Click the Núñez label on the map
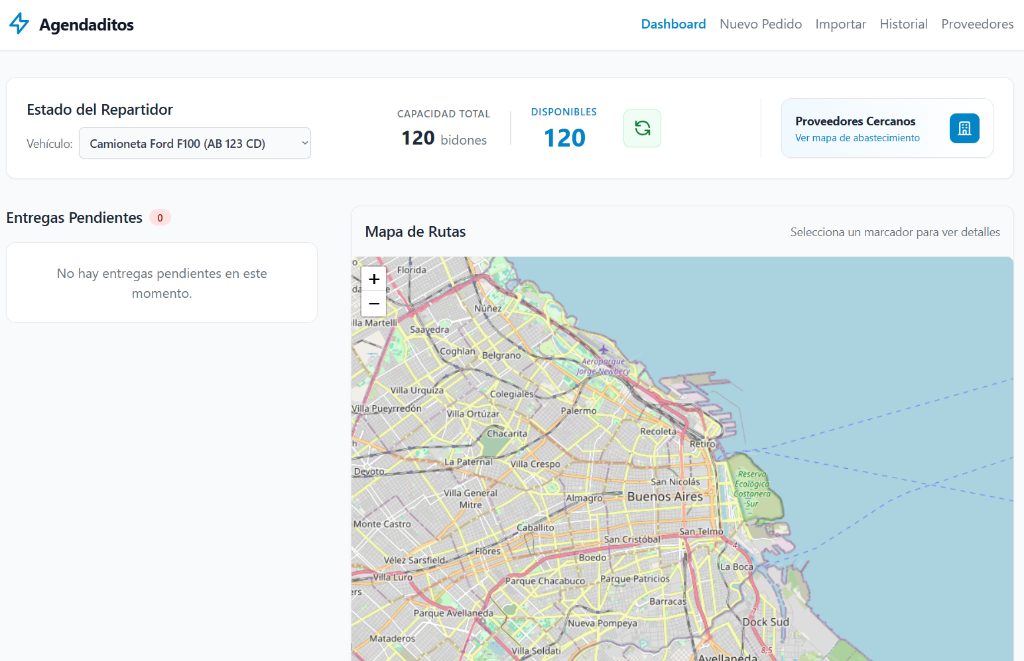This screenshot has height=661, width=1024. pyautogui.click(x=488, y=308)
